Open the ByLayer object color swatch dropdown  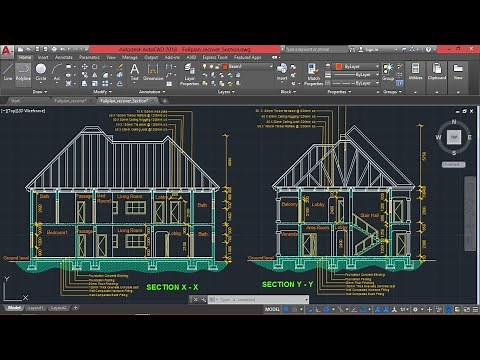point(356,67)
